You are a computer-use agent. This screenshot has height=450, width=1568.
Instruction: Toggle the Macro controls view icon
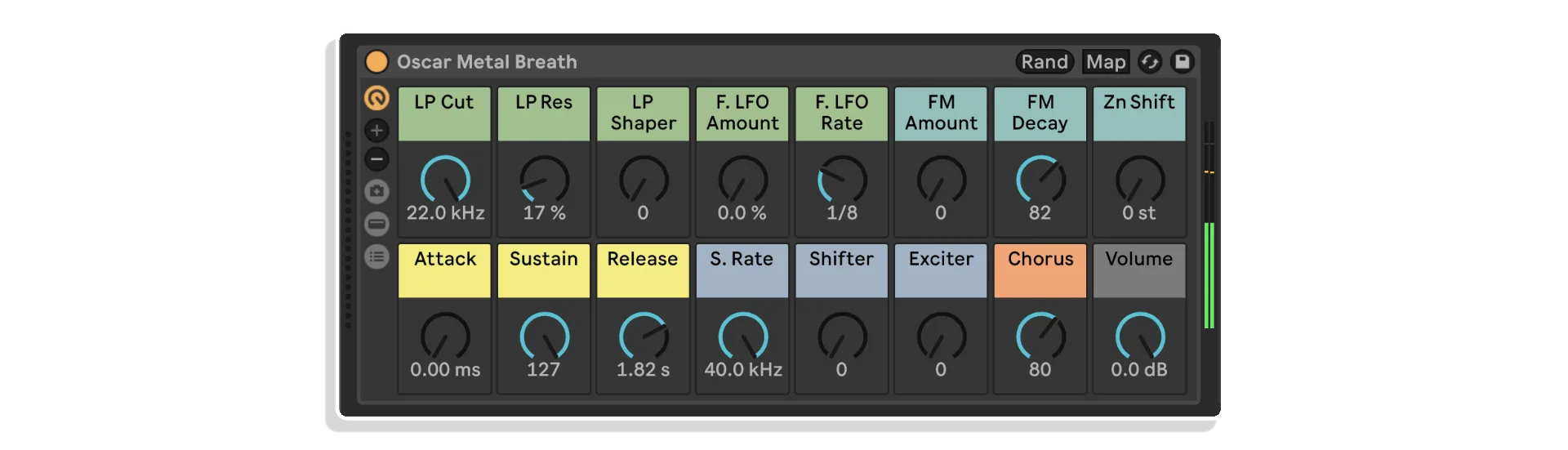point(376,98)
